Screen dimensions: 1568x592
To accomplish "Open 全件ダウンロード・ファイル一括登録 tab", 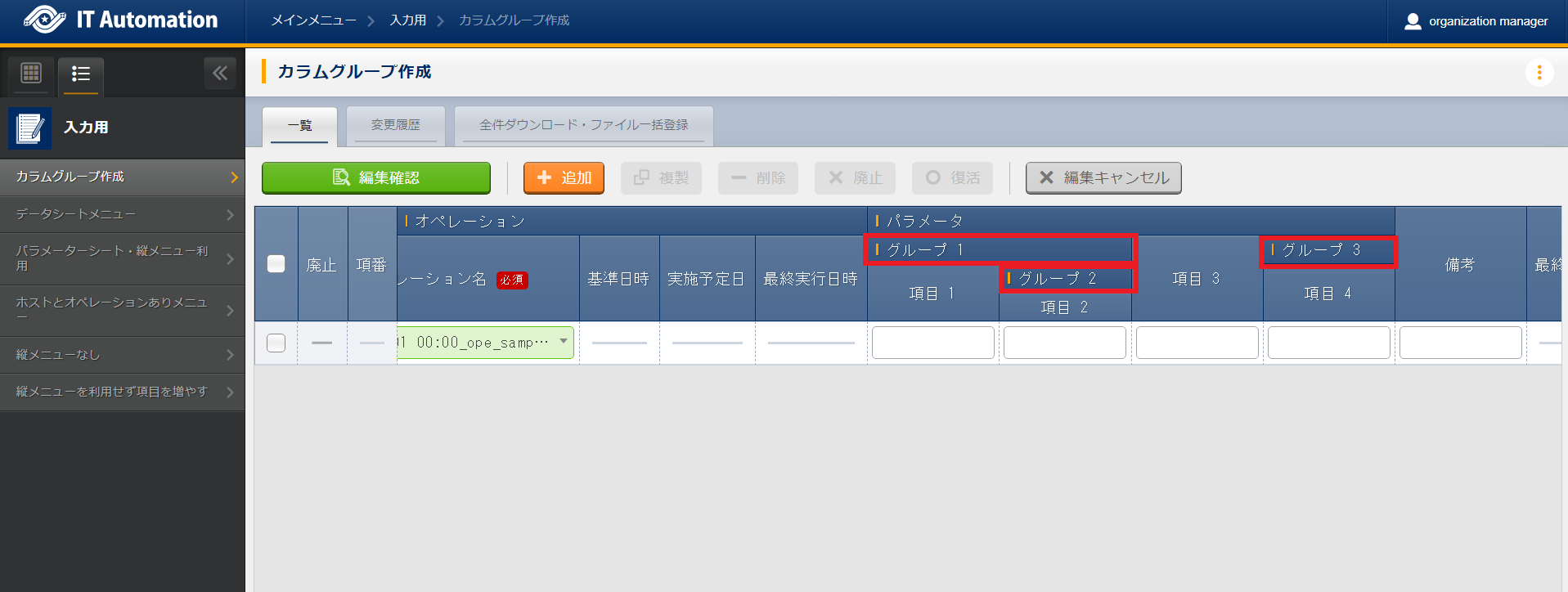I will tap(583, 125).
